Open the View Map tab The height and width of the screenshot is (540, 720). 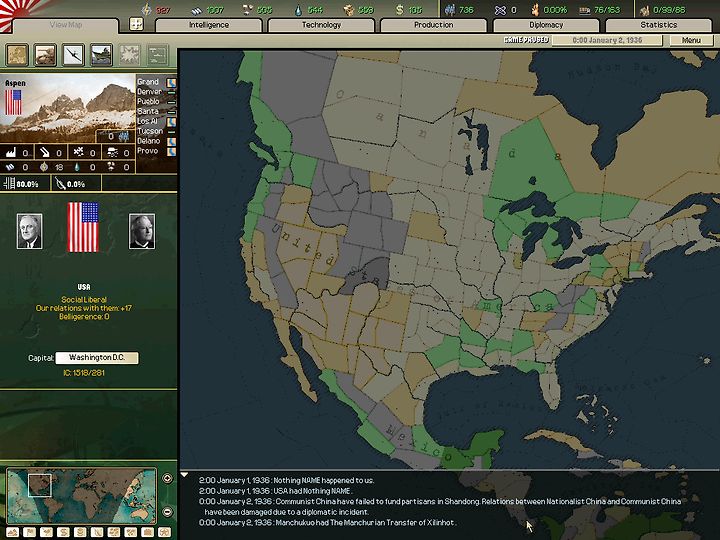point(66,25)
